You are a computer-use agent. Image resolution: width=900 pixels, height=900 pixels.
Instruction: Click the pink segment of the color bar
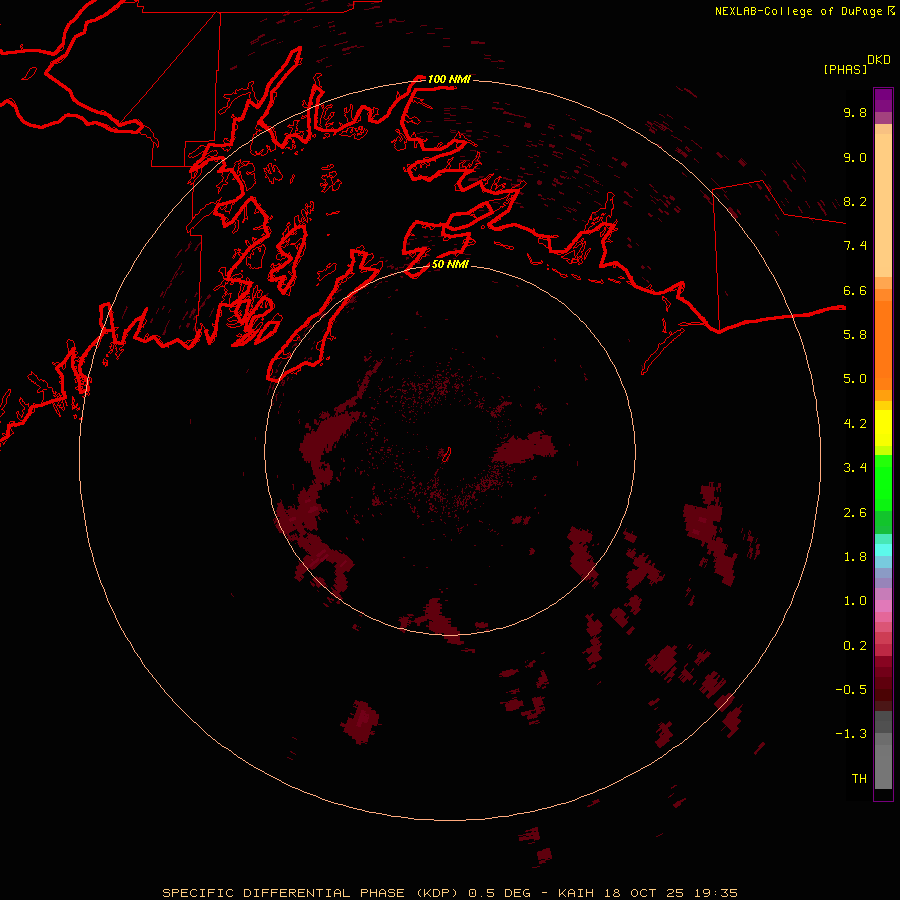coord(883,606)
